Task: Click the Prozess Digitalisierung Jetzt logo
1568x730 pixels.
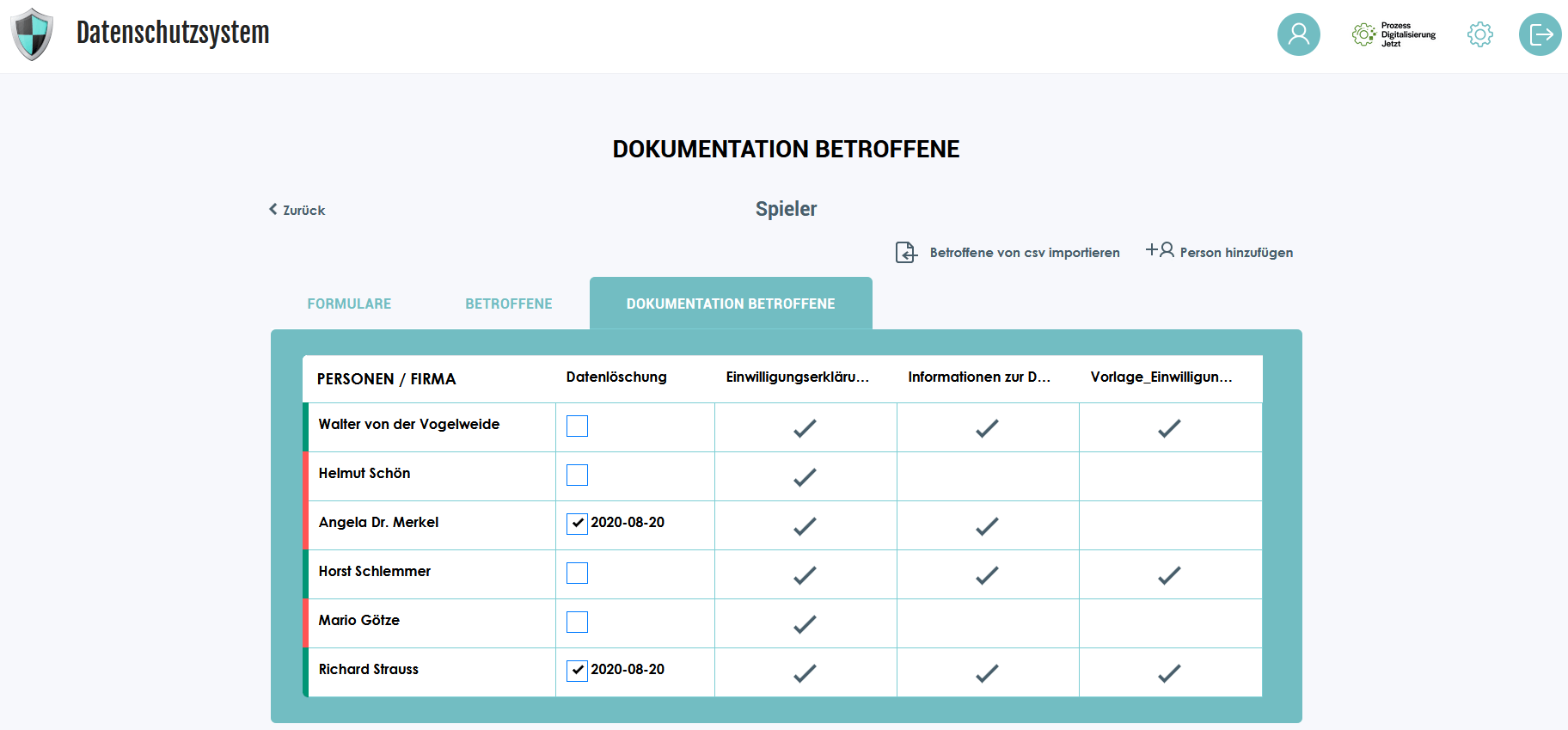Action: click(x=1393, y=34)
